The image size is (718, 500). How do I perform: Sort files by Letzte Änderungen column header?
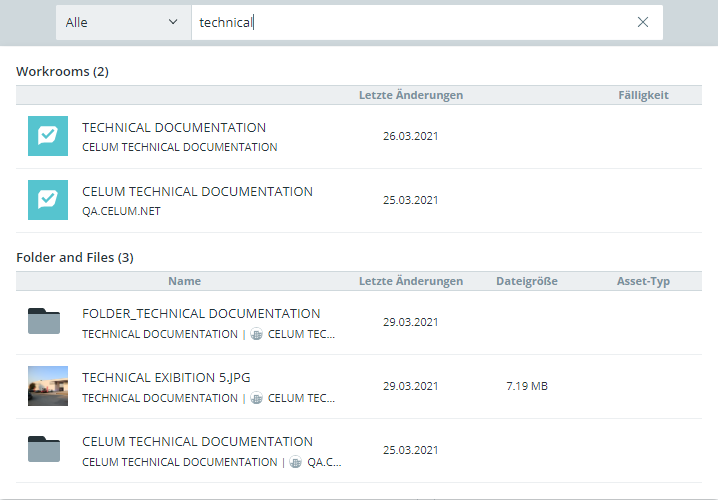[411, 281]
